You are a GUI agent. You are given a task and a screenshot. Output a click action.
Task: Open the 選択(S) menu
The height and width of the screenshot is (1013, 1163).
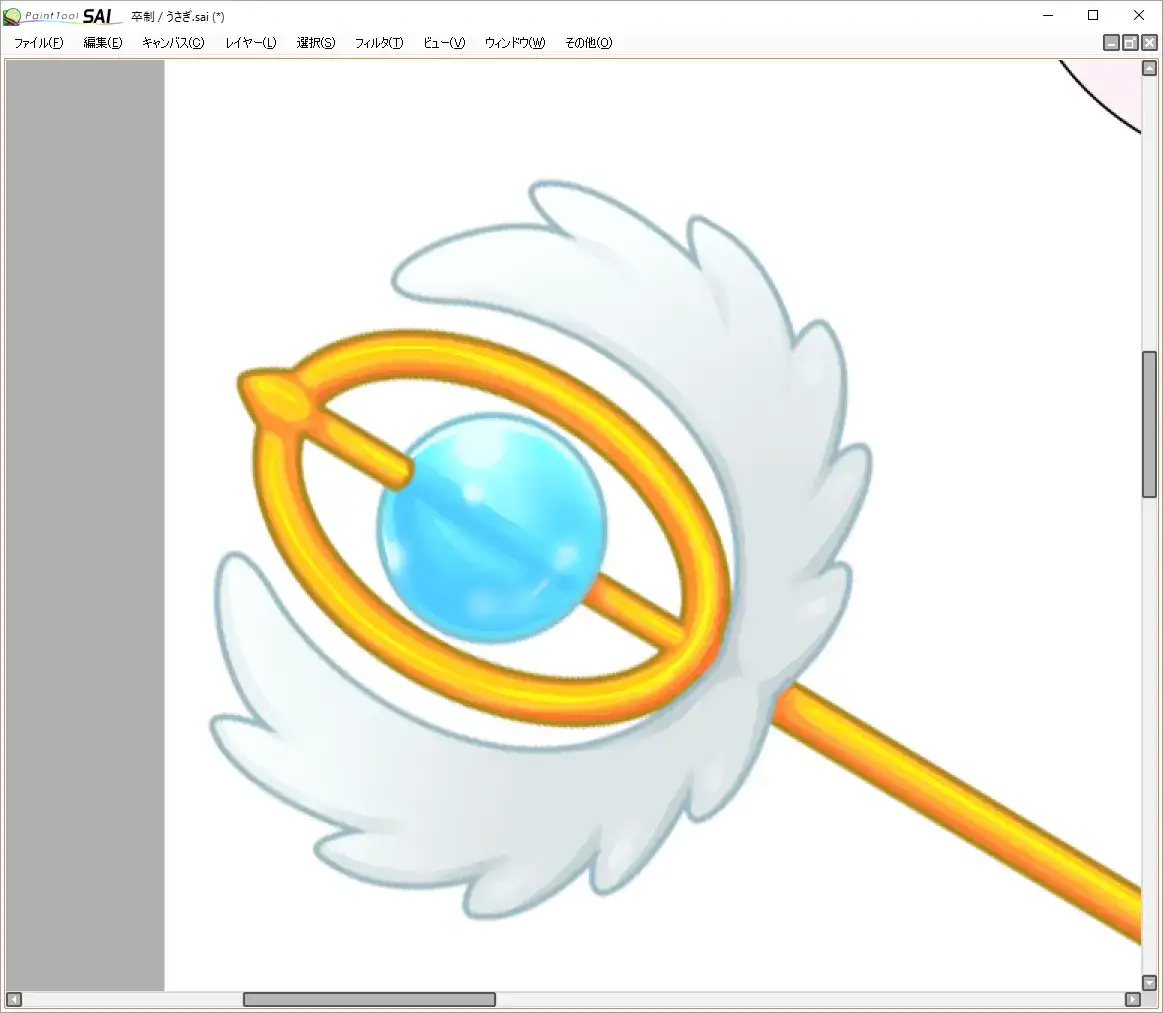tap(316, 43)
